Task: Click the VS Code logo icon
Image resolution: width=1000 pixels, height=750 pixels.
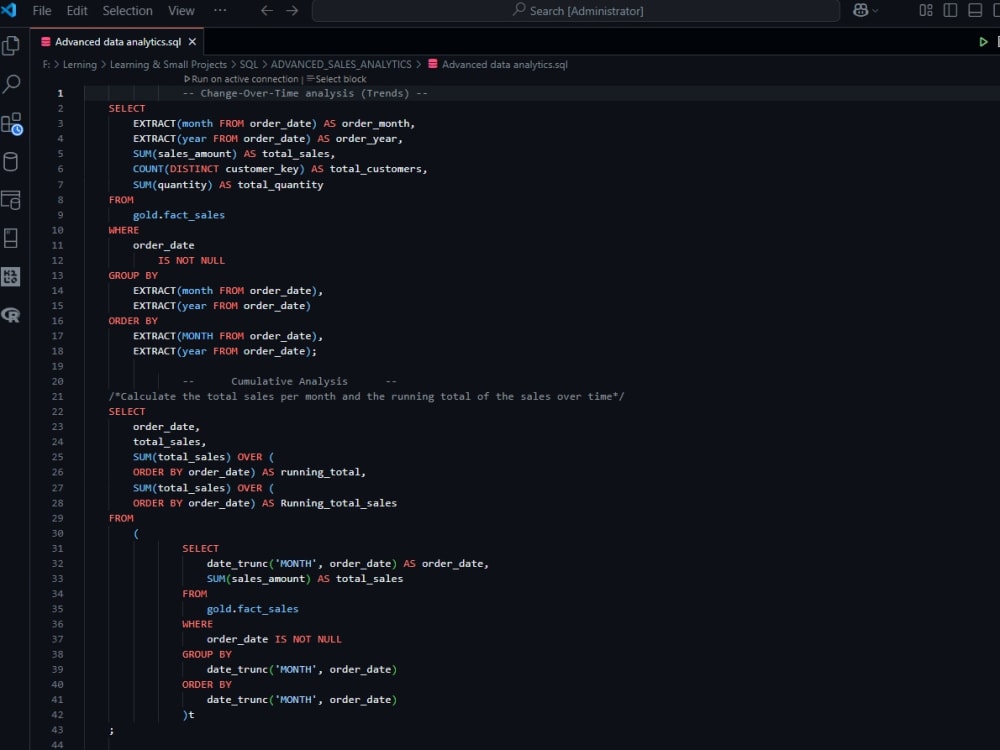Action: [x=9, y=10]
